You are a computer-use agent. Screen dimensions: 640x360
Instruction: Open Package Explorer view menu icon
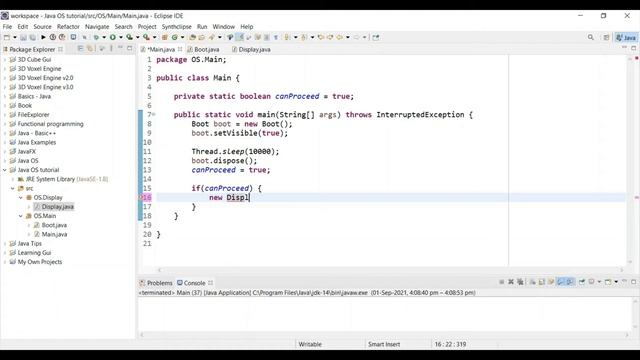[x=111, y=49]
